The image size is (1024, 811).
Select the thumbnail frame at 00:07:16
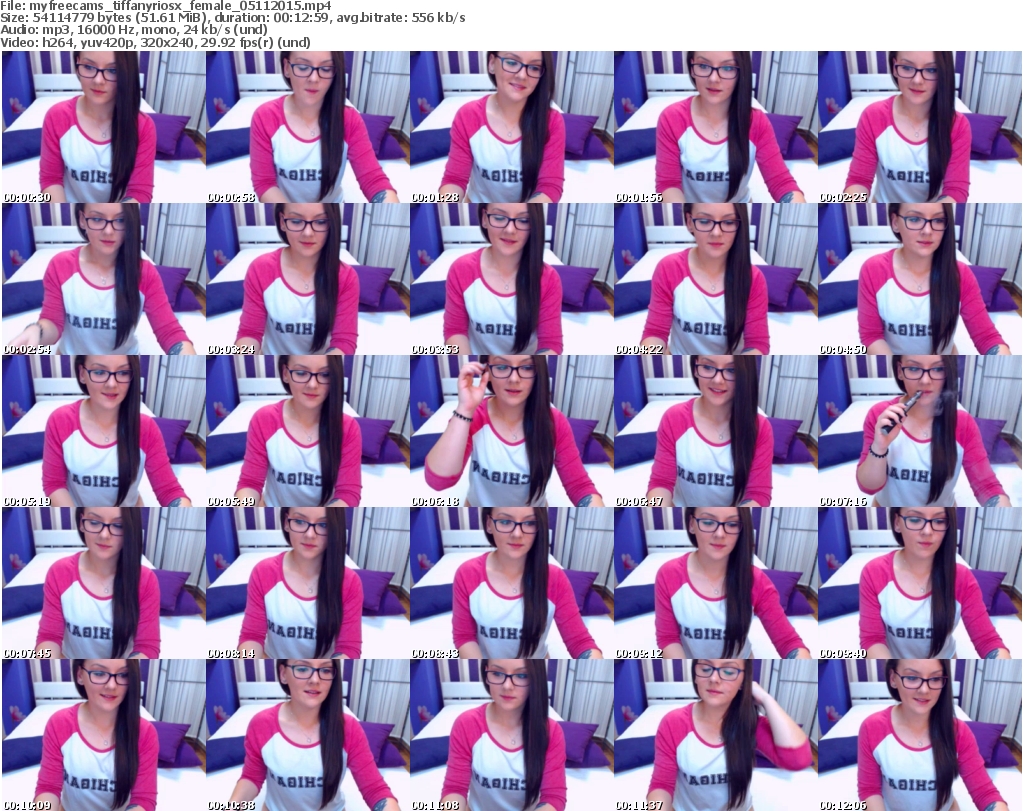pyautogui.click(x=920, y=431)
